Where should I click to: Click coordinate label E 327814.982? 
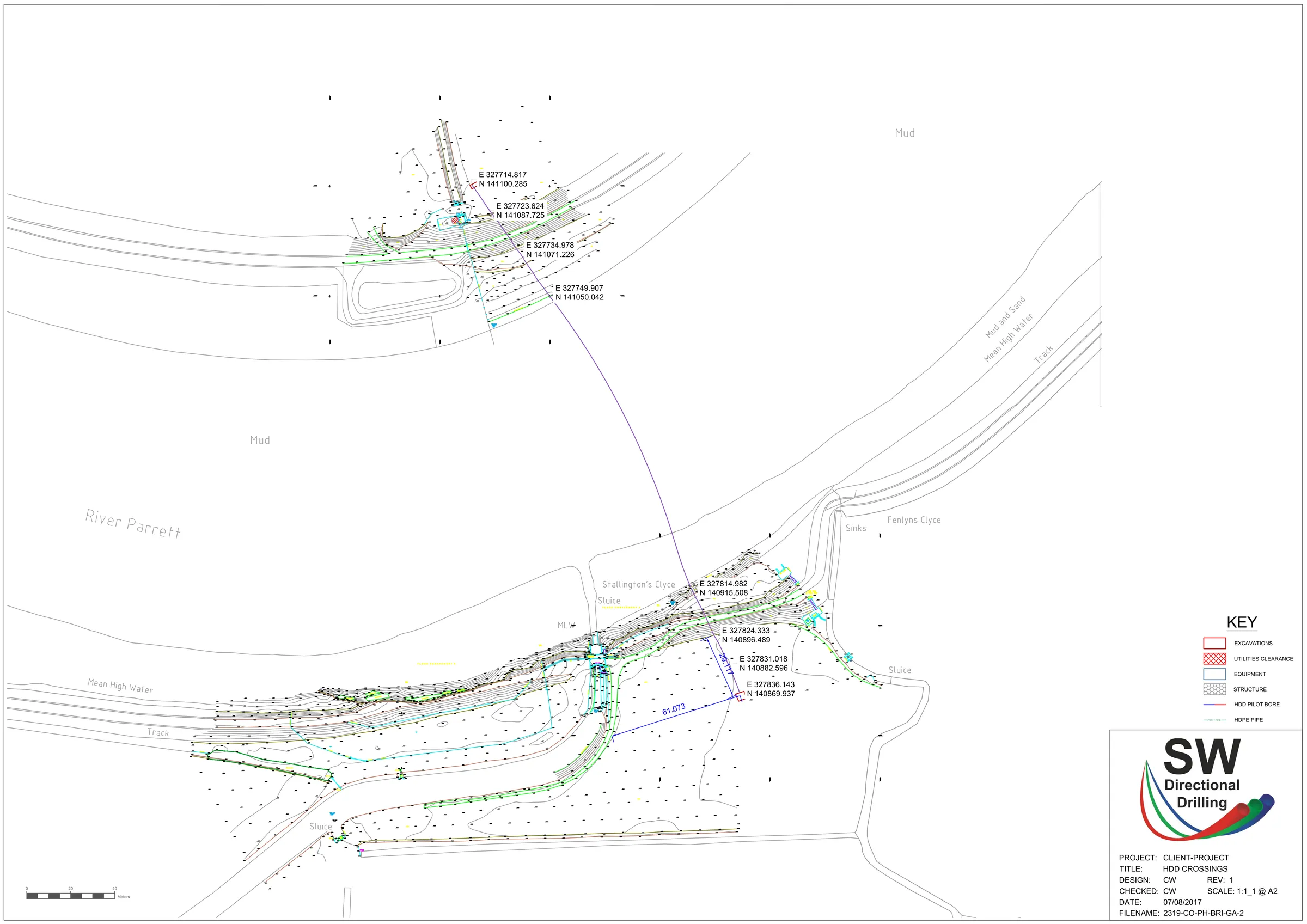(724, 584)
